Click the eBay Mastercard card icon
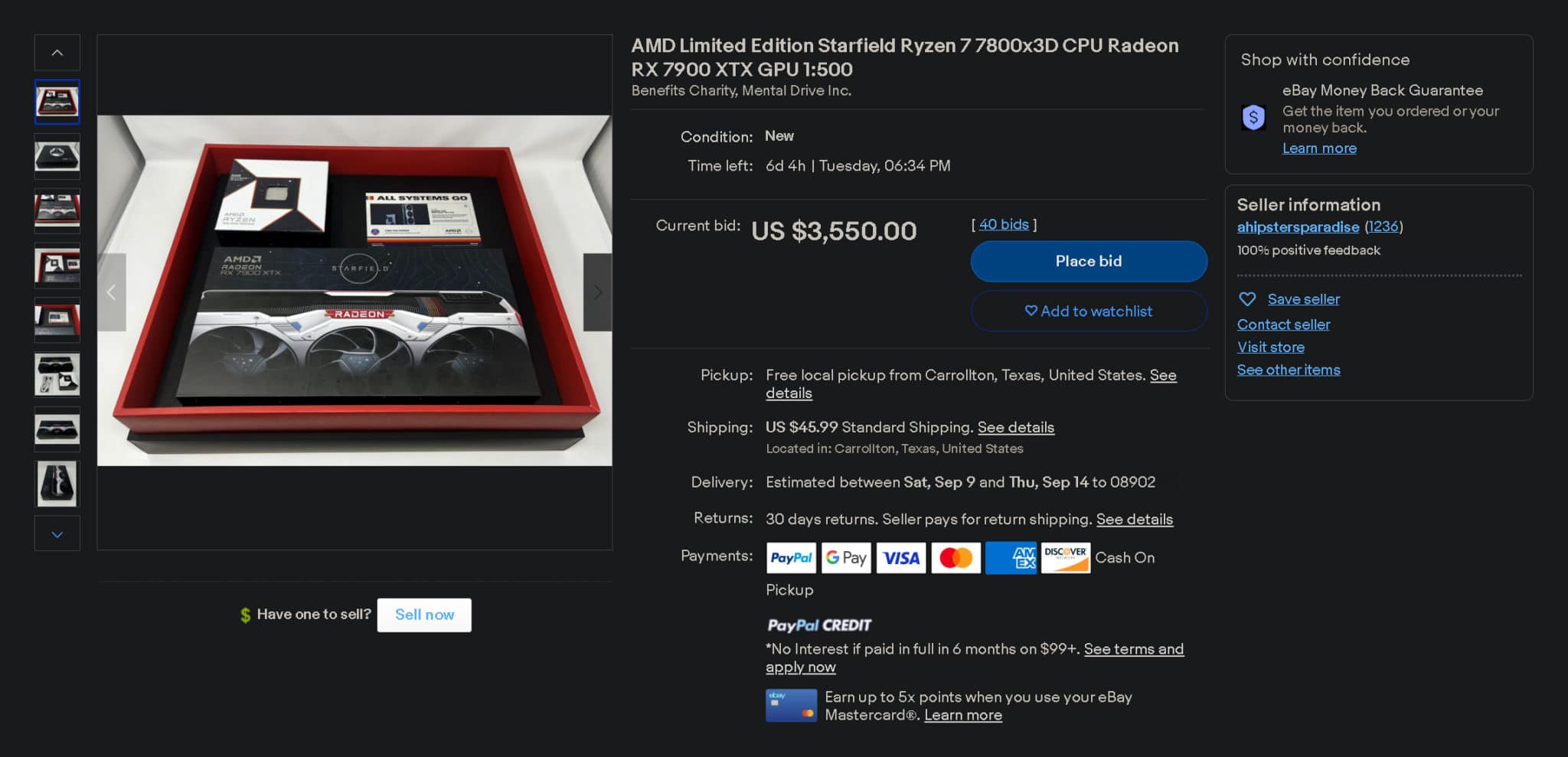Image resolution: width=1568 pixels, height=757 pixels. pos(792,704)
